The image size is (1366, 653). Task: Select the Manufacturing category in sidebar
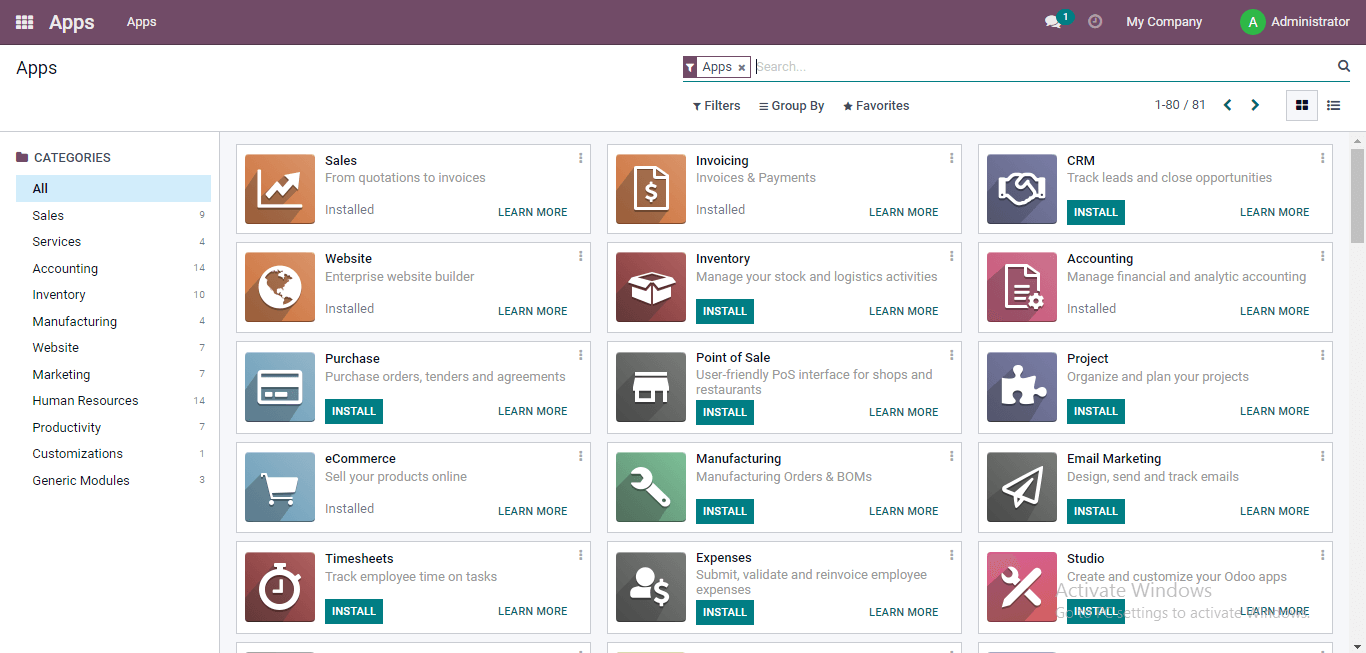[x=113, y=321]
